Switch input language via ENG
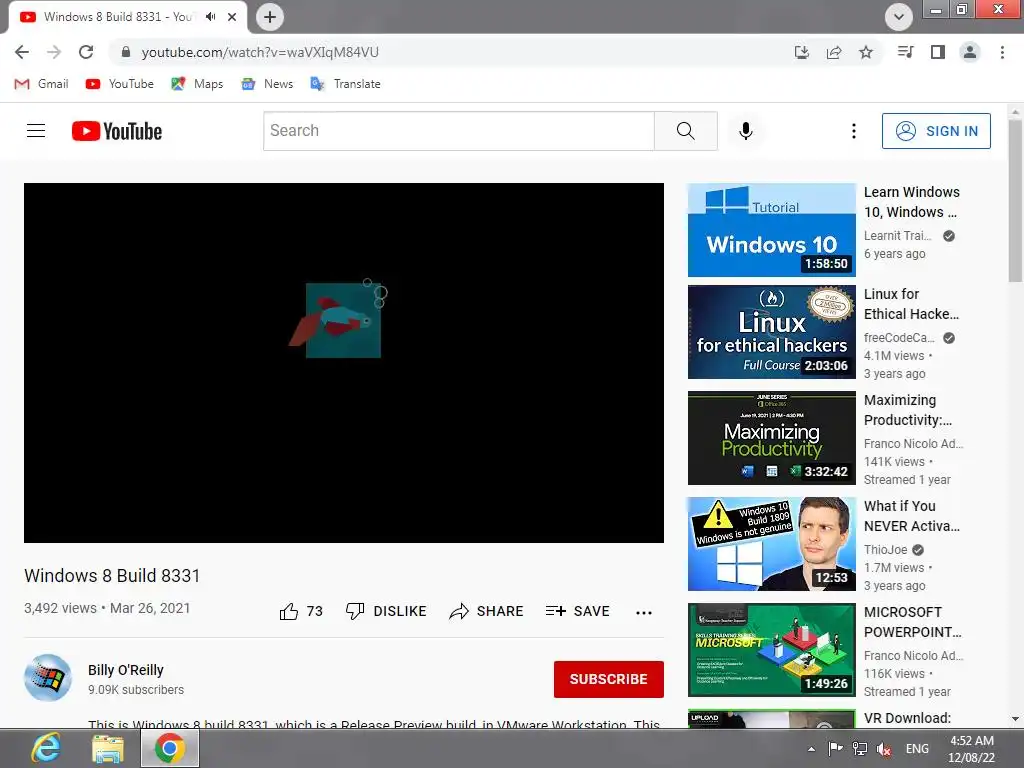 click(917, 749)
